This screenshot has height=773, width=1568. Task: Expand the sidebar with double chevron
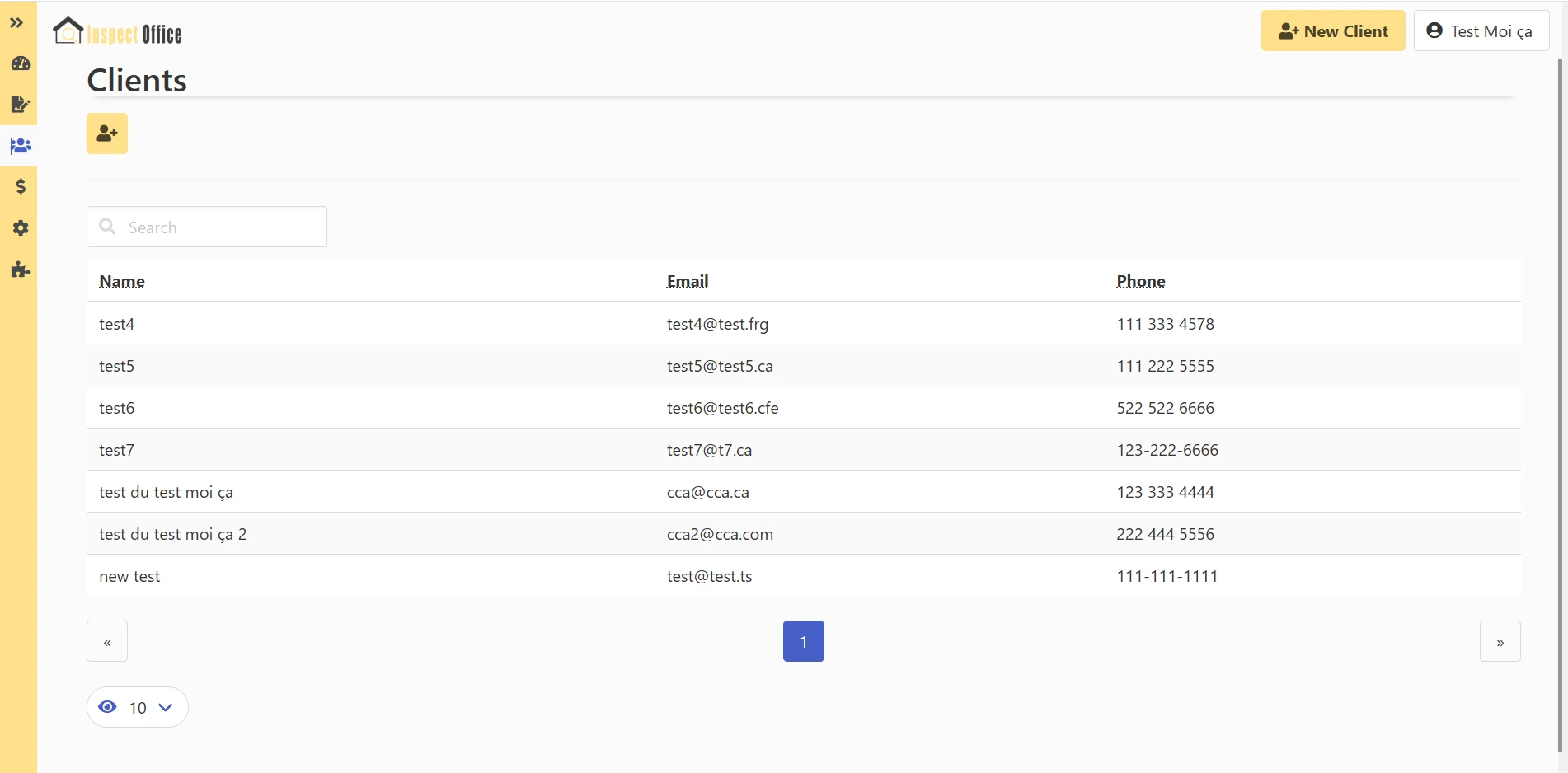coord(16,23)
